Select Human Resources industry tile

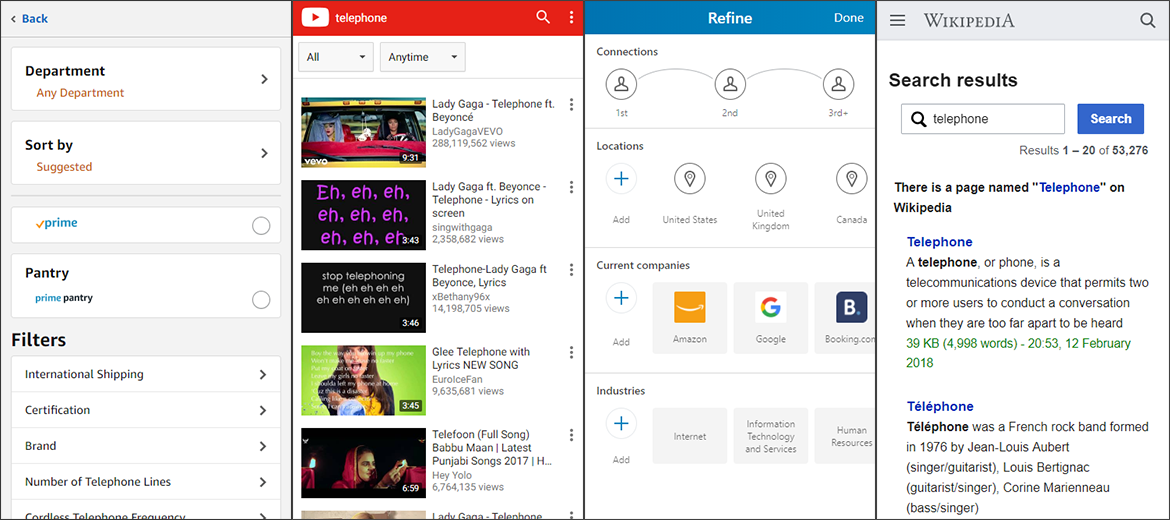pos(845,436)
